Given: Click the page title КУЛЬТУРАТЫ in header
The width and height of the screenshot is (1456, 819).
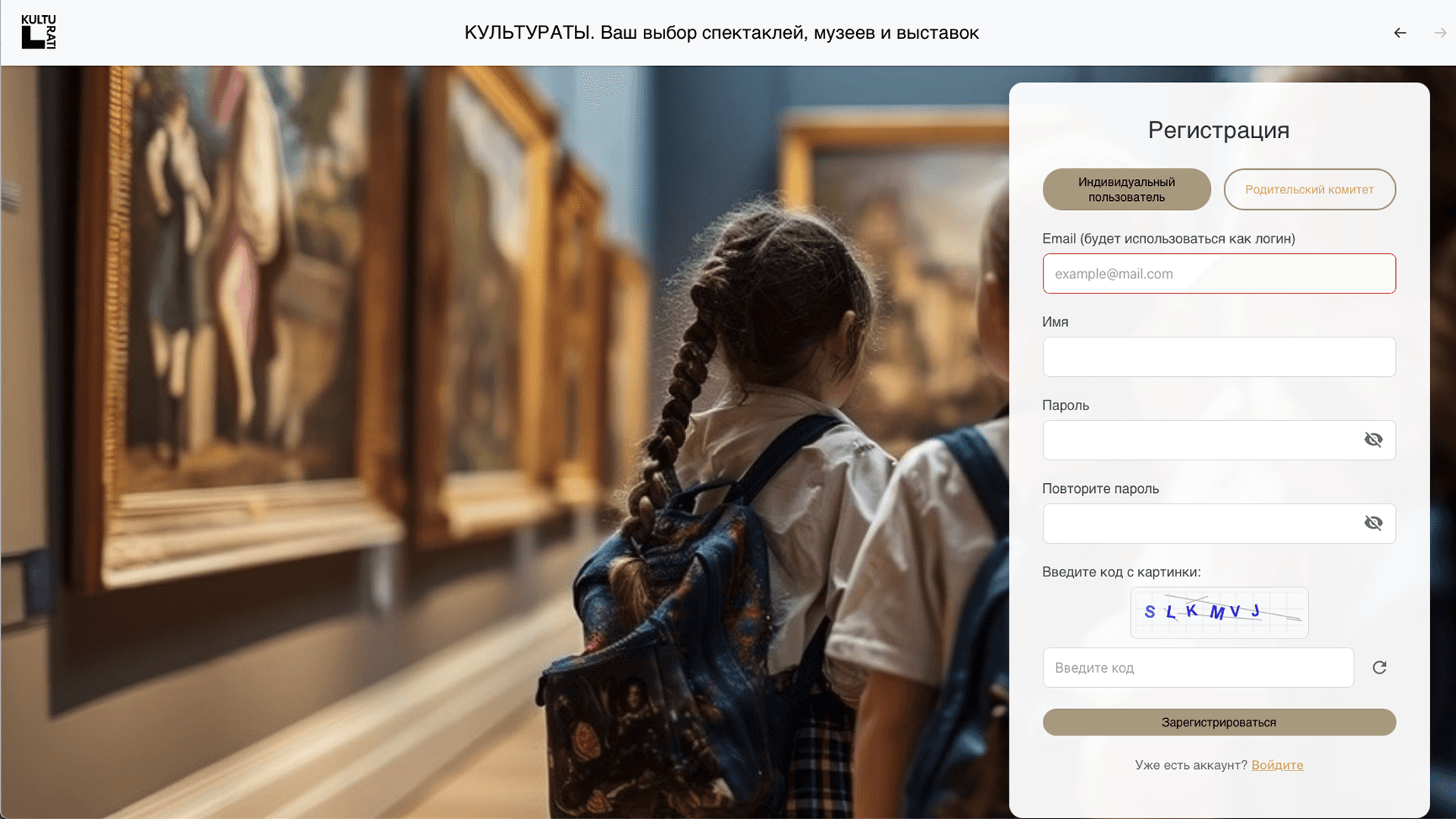Looking at the screenshot, I should pyautogui.click(x=721, y=33).
